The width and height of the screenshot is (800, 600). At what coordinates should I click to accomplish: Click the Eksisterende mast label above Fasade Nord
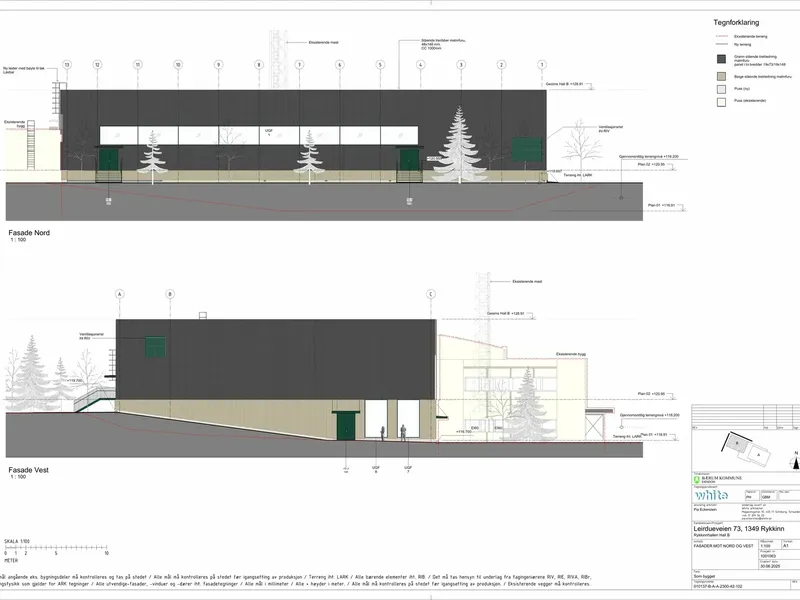point(323,42)
